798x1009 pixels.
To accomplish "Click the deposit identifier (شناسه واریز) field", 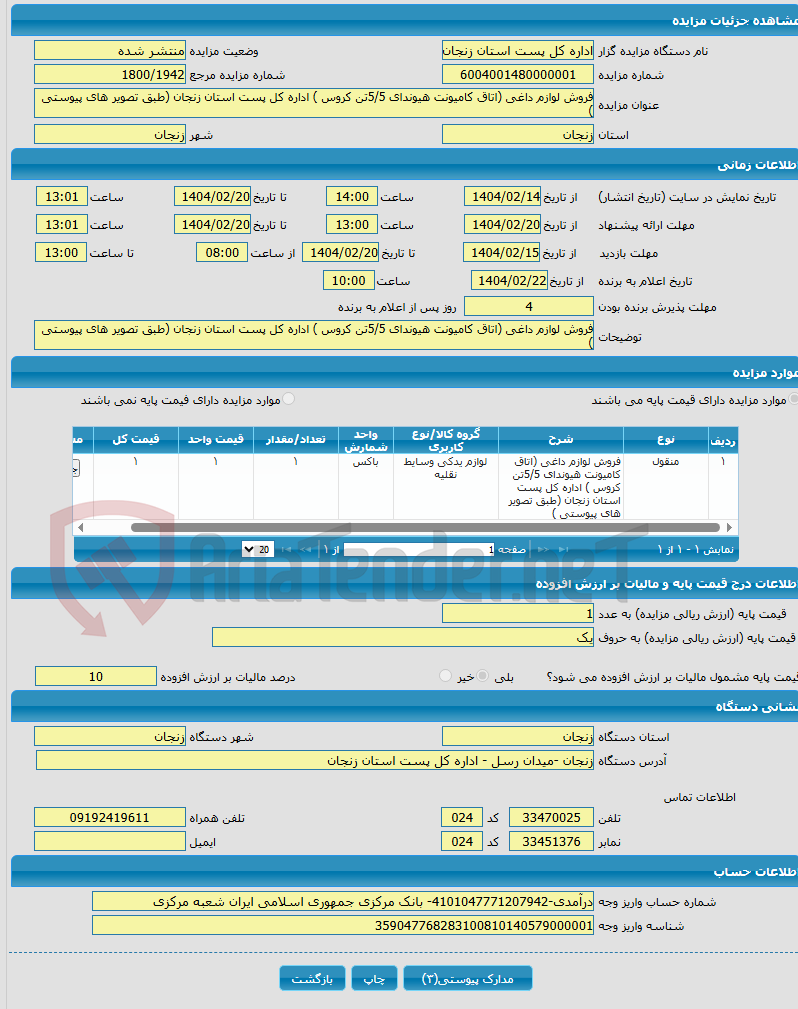I will [343, 926].
